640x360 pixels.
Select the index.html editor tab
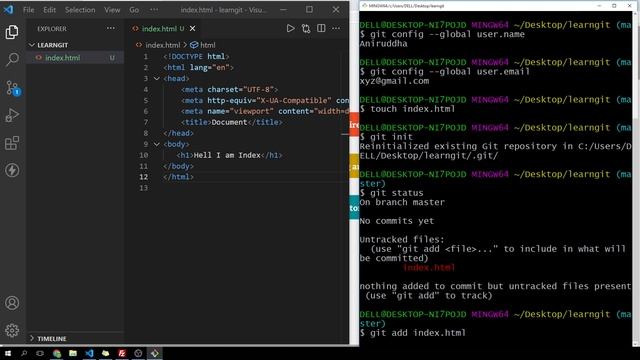coord(162,29)
